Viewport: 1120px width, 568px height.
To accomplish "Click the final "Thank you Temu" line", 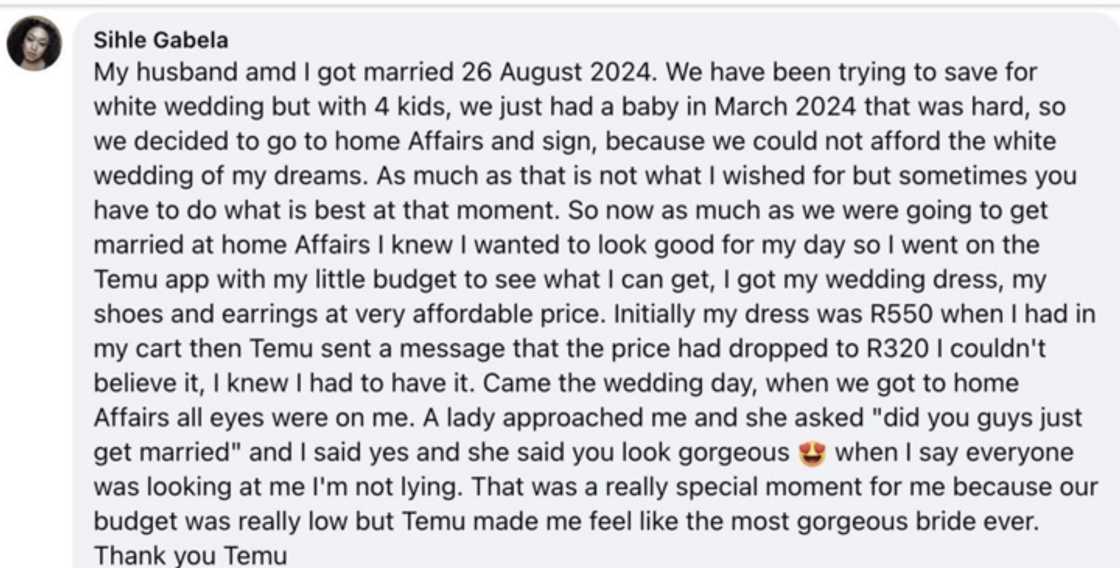I will click(x=190, y=555).
